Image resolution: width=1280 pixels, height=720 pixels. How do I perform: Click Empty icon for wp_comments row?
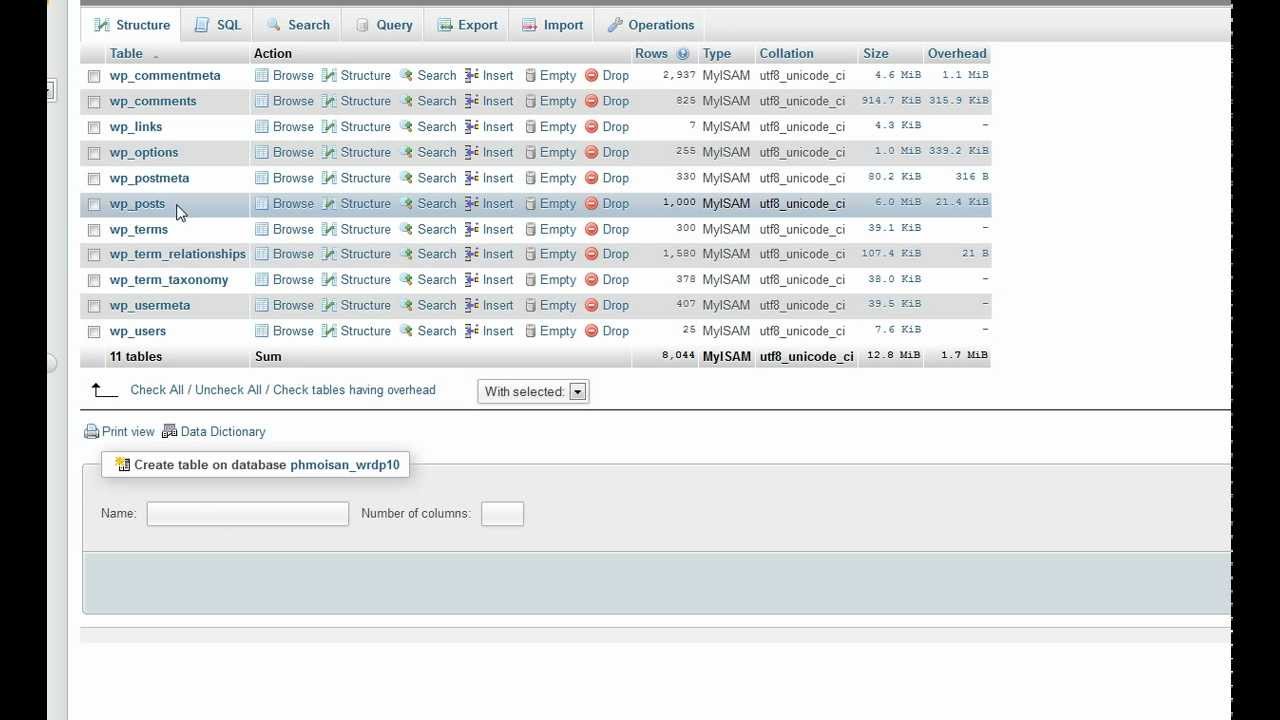(531, 101)
